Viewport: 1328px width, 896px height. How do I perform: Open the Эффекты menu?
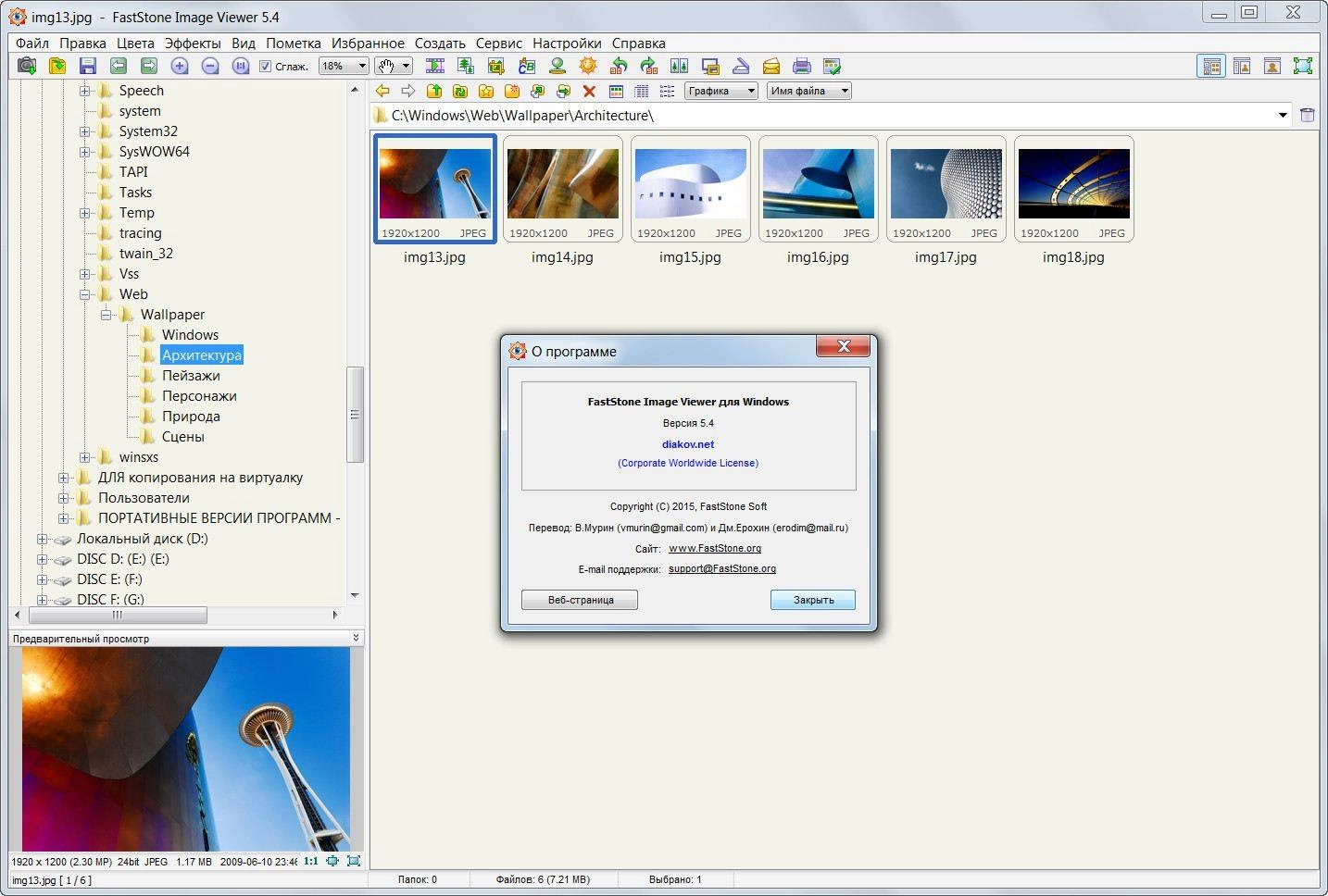click(193, 43)
